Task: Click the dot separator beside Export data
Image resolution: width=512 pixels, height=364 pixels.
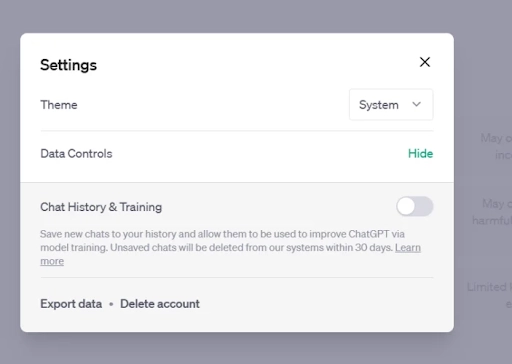Action: click(x=111, y=304)
